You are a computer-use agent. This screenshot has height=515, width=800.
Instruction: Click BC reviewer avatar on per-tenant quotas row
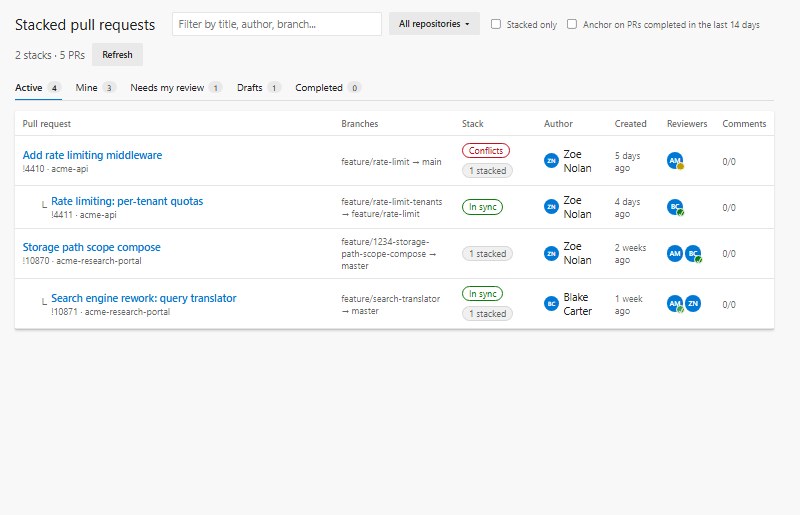(x=675, y=207)
